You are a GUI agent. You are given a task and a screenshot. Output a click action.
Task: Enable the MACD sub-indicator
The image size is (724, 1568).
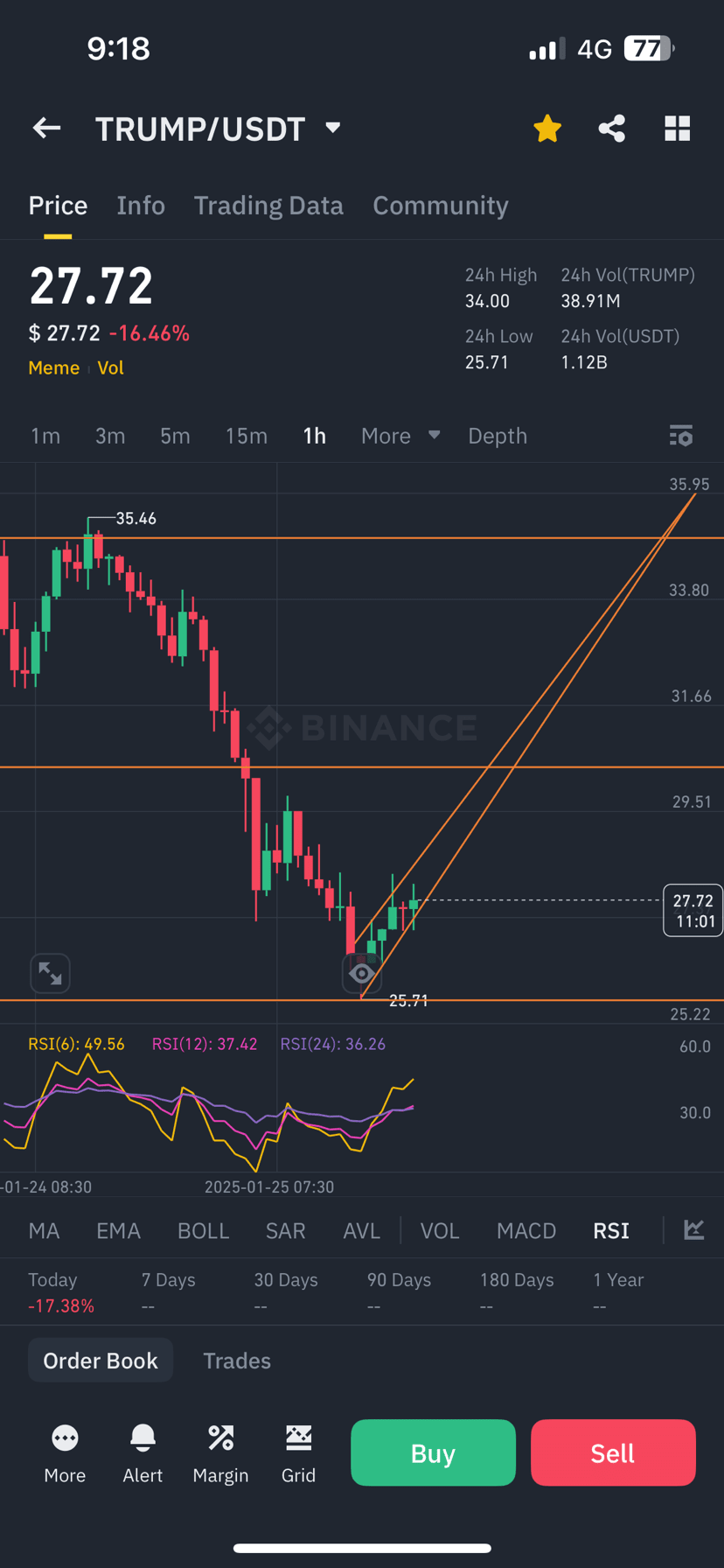[526, 1230]
